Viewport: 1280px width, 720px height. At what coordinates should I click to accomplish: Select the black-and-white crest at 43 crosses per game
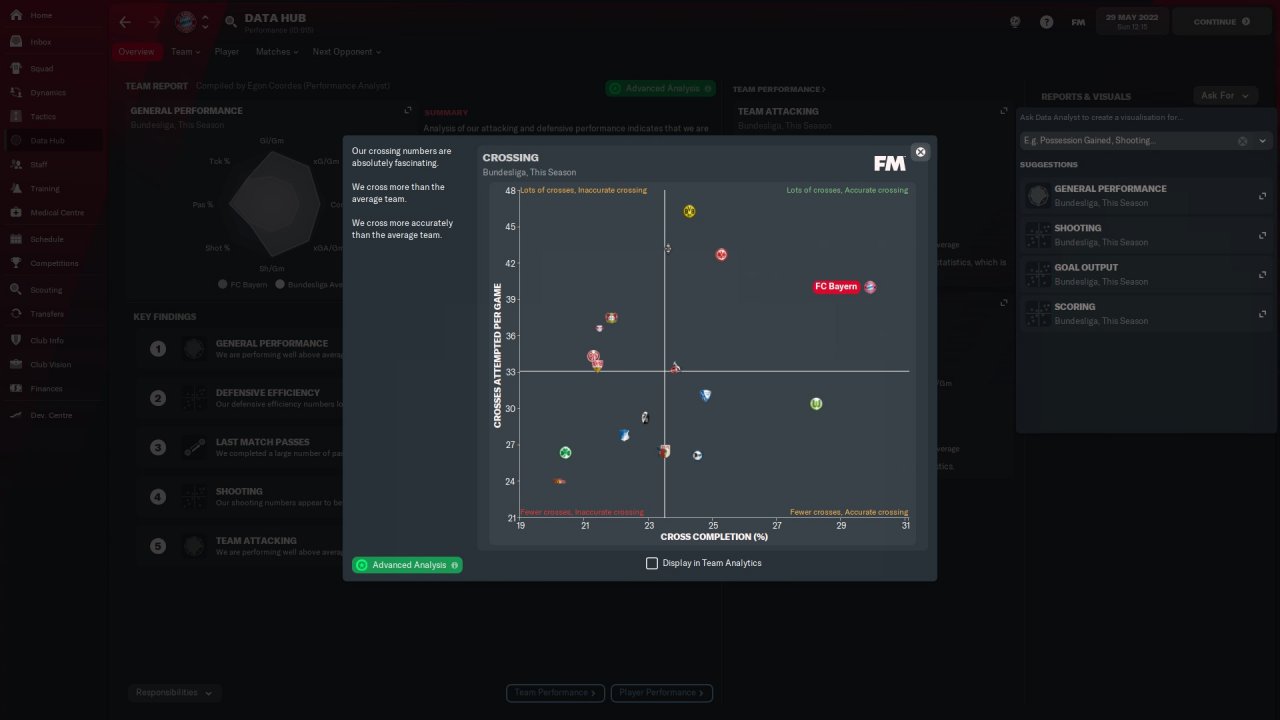point(668,248)
